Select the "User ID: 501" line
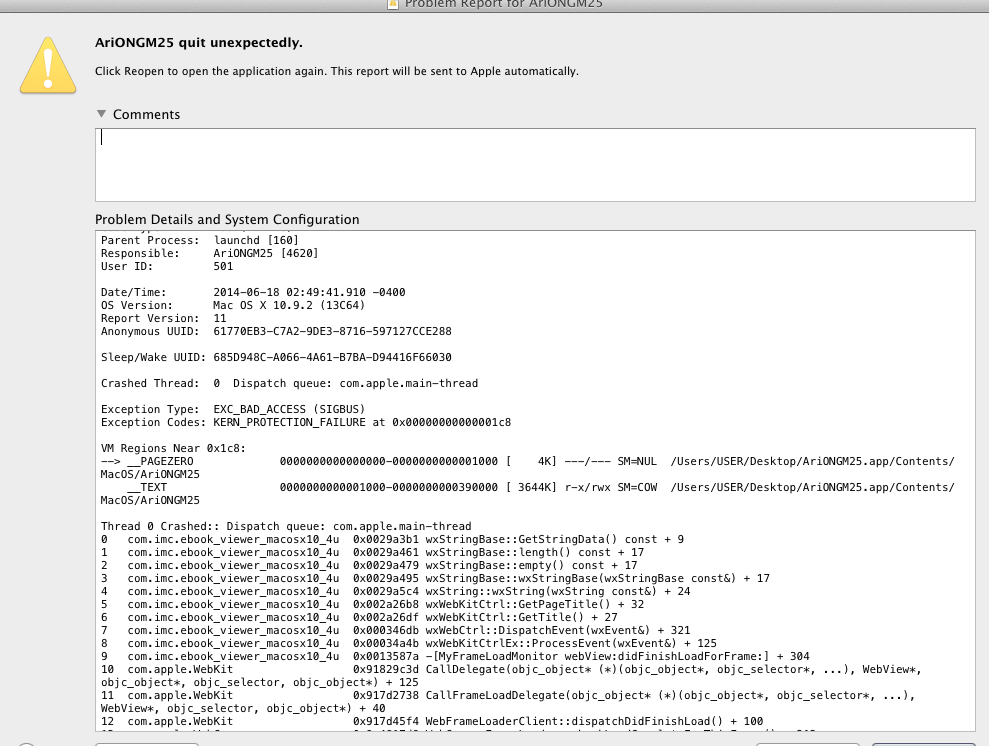989x746 pixels. pyautogui.click(x=167, y=266)
